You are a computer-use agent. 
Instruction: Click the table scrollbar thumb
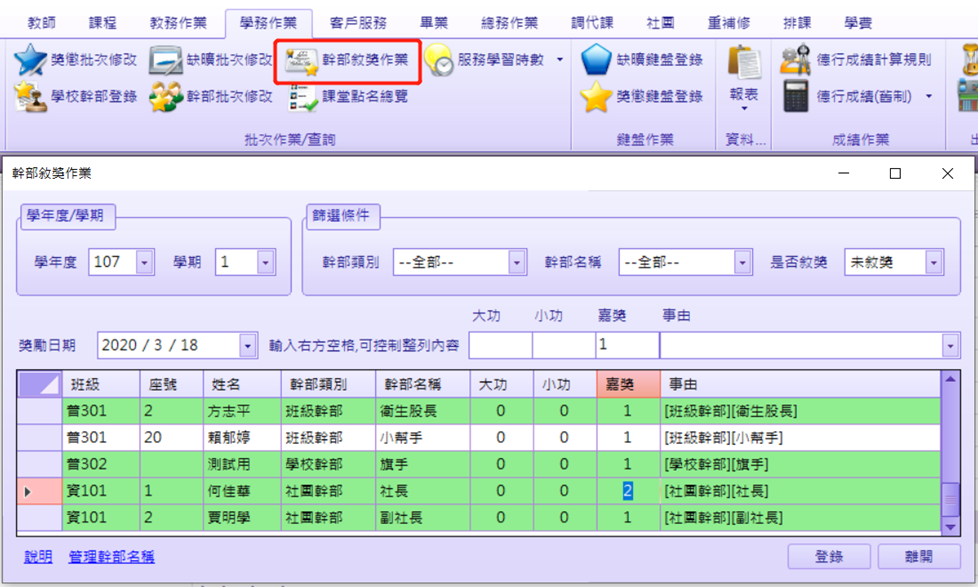950,500
